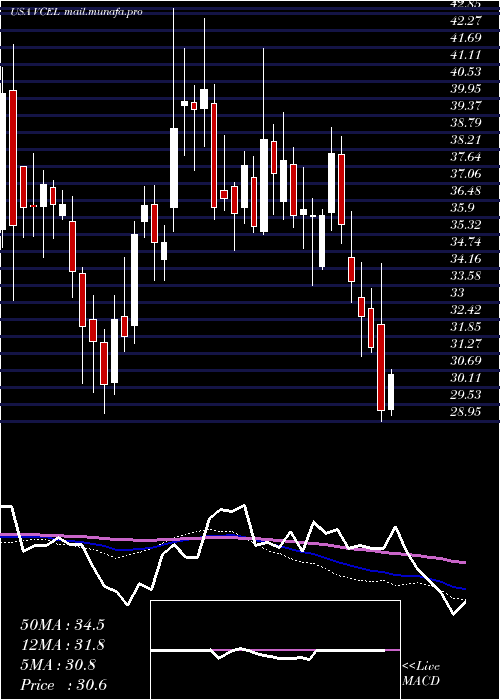This screenshot has height=700, width=500.
Task: Click the 50MA : 34.5 readout
Action: pyautogui.click(x=62, y=625)
